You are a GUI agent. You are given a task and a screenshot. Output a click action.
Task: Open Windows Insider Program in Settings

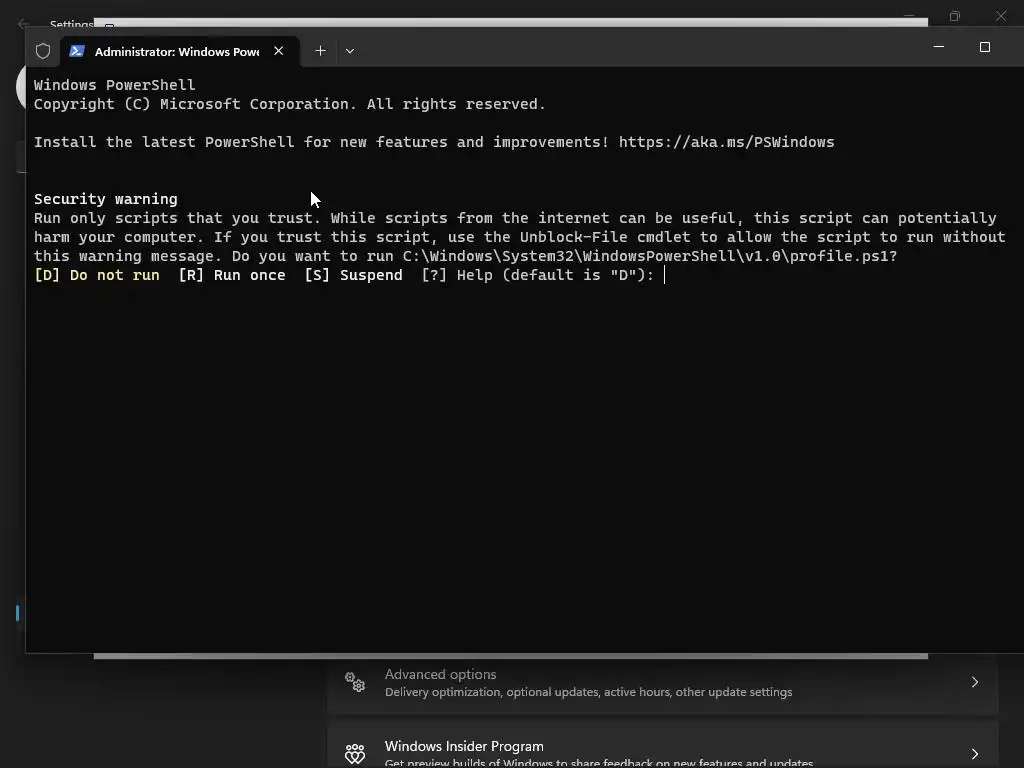(x=662, y=746)
